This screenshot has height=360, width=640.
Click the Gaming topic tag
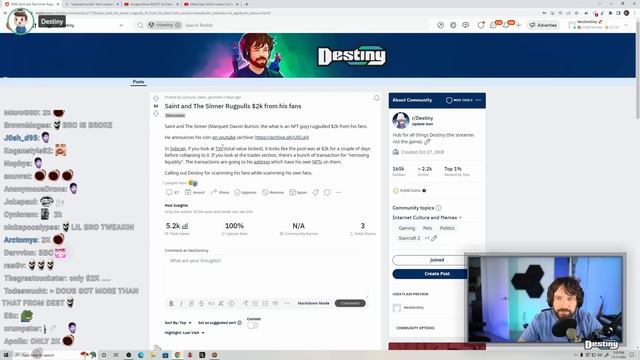(x=407, y=228)
